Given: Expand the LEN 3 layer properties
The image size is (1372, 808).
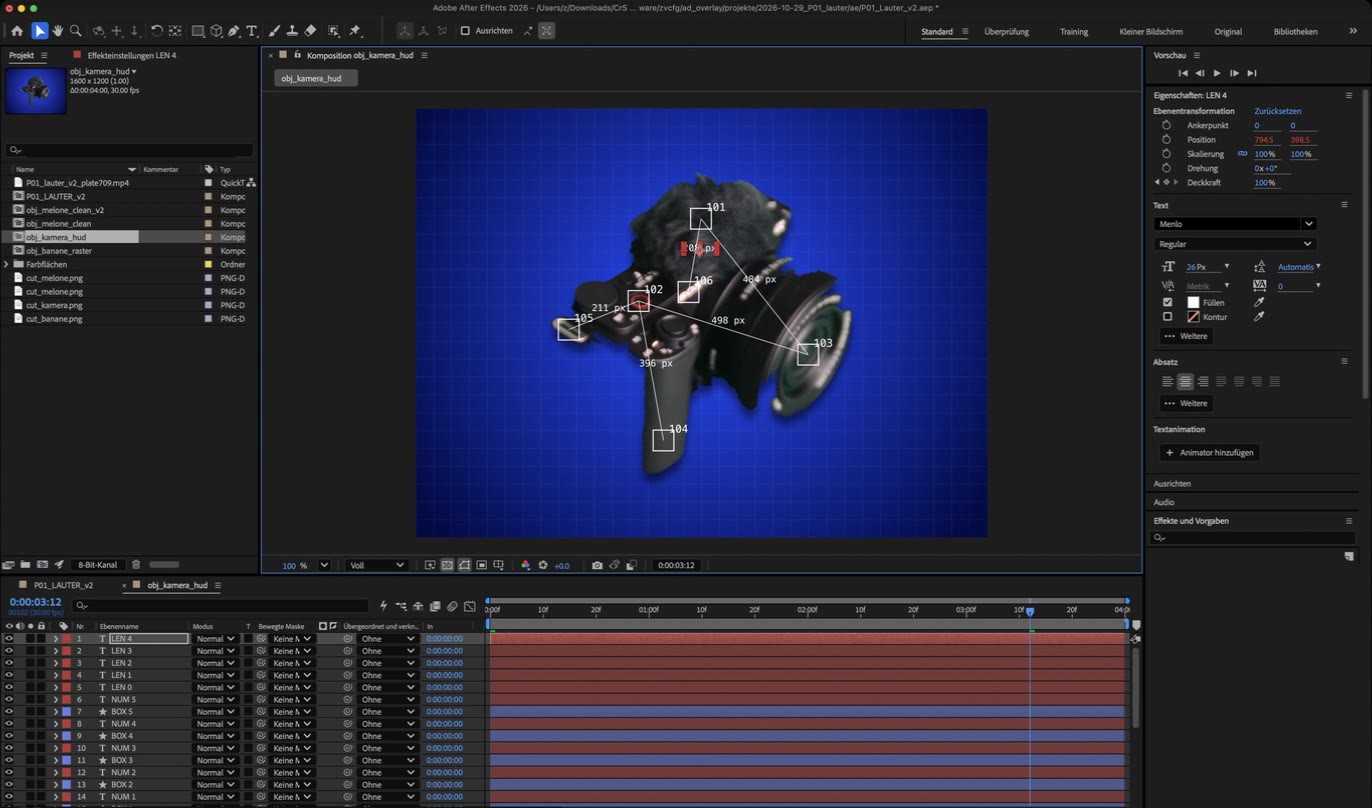Looking at the screenshot, I should click(x=56, y=651).
